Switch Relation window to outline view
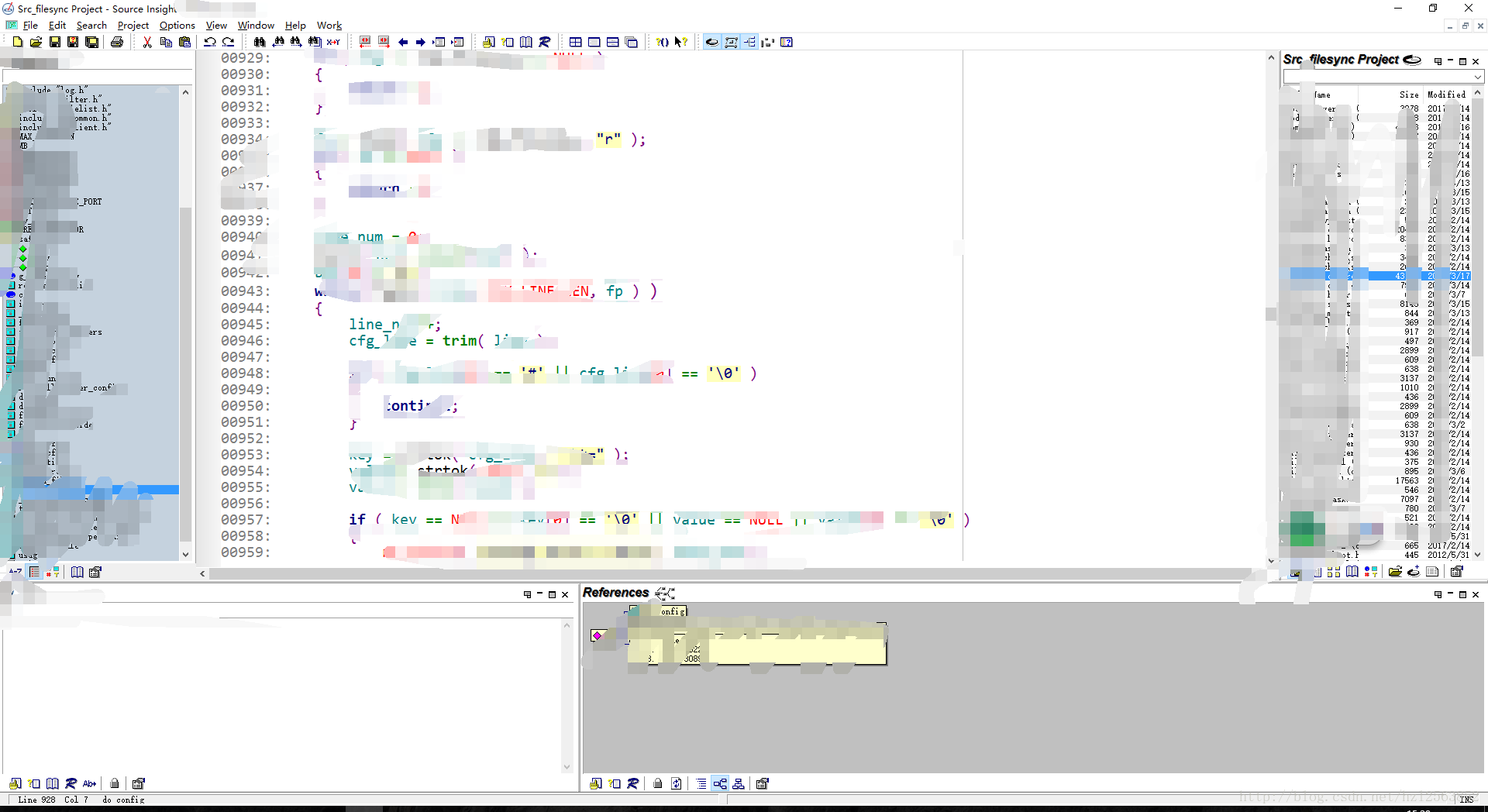Viewport: 1488px width, 812px height. pyautogui.click(x=701, y=783)
